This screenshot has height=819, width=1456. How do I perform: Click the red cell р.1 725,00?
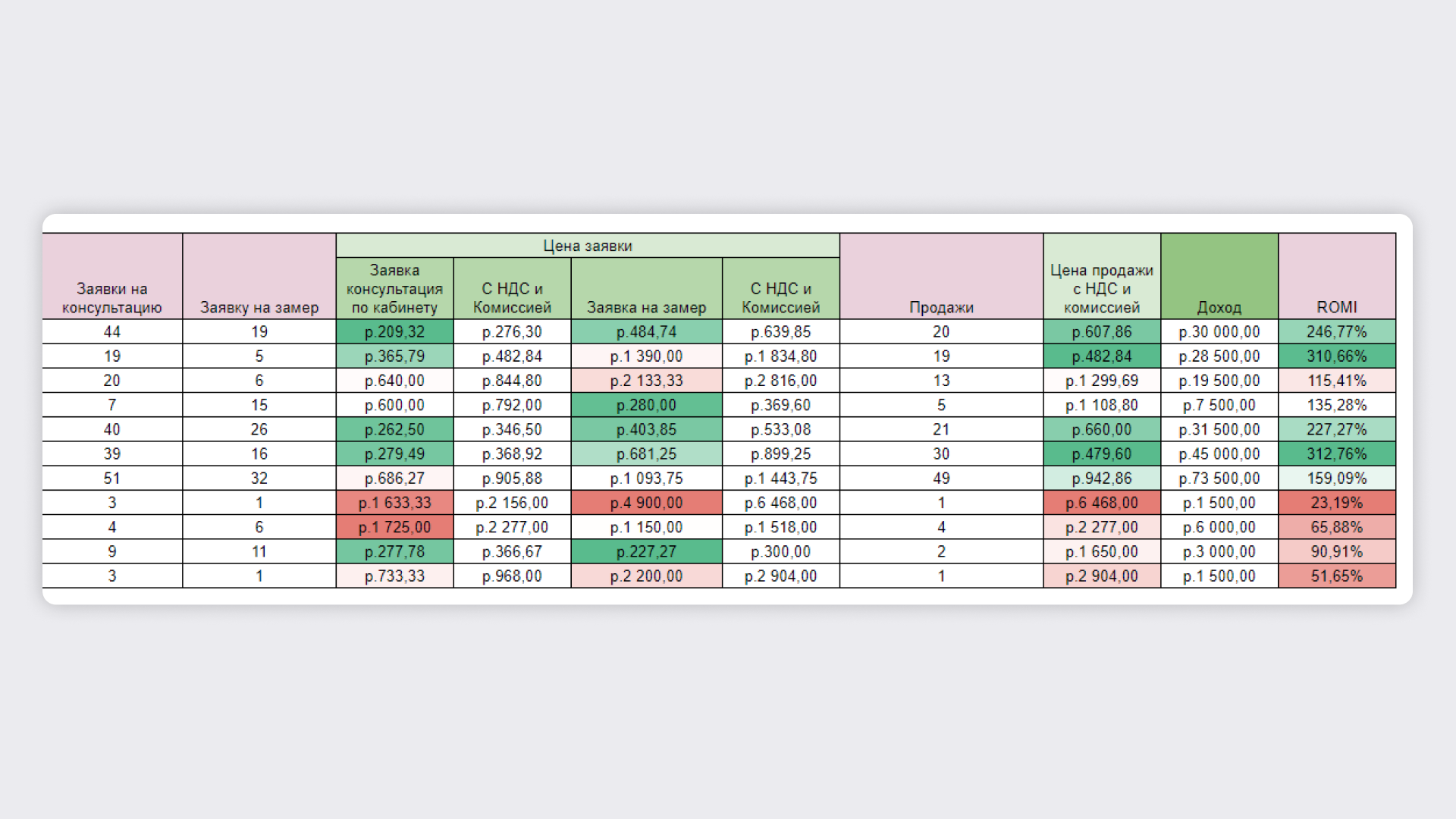(x=395, y=527)
